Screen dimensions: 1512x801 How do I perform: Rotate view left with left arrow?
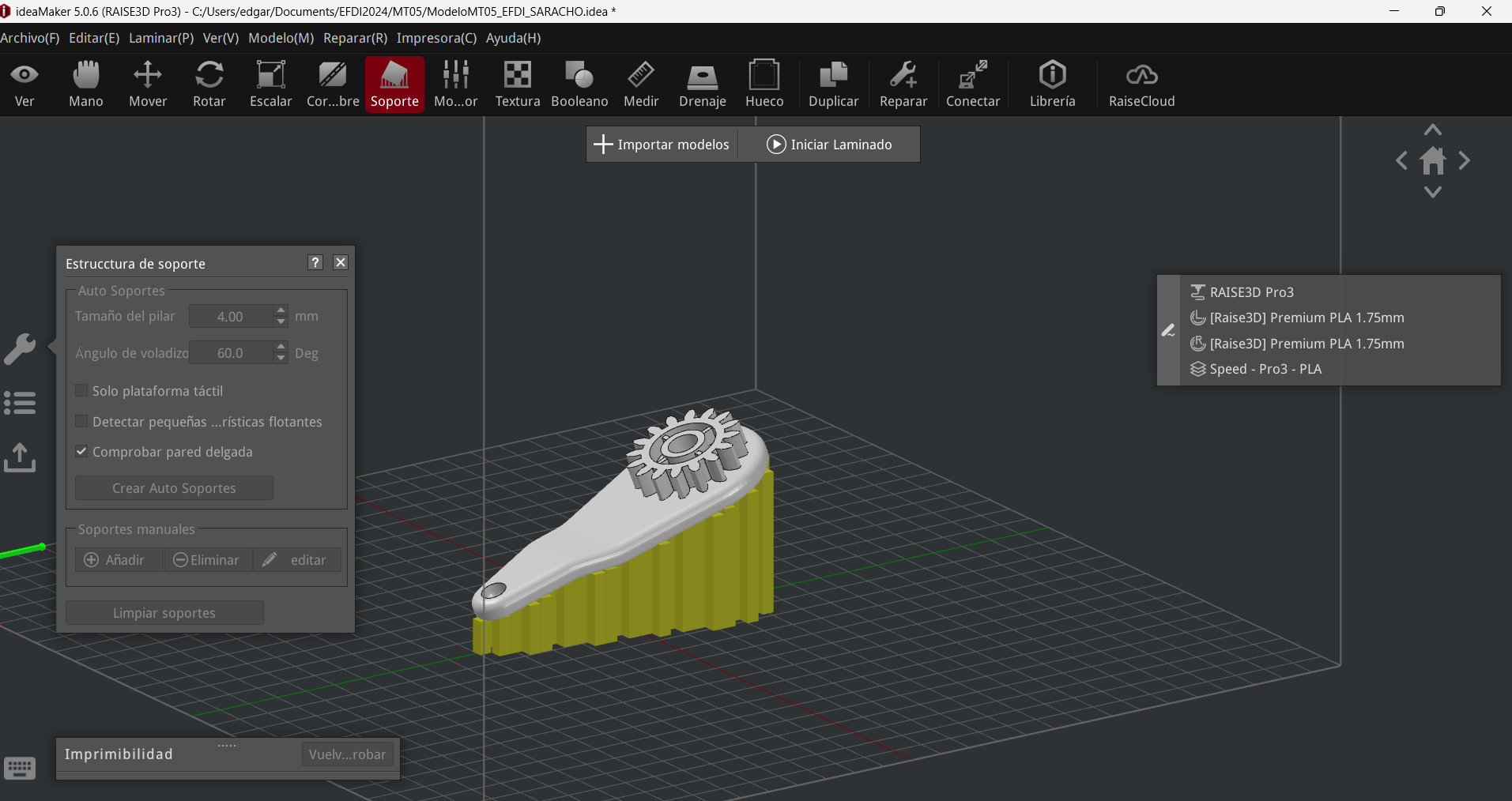(1401, 161)
